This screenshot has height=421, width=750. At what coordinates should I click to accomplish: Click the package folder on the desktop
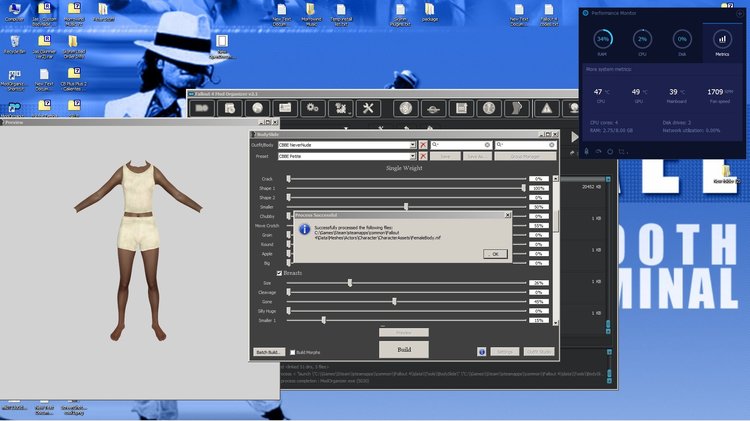click(x=430, y=12)
